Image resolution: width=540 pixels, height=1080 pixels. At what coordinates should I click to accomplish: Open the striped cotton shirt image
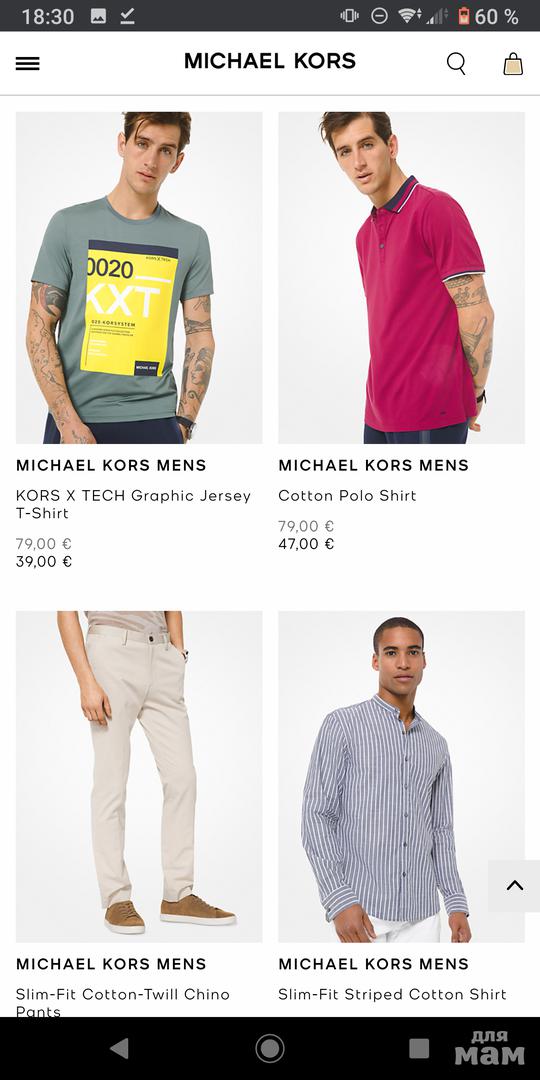pyautogui.click(x=402, y=776)
